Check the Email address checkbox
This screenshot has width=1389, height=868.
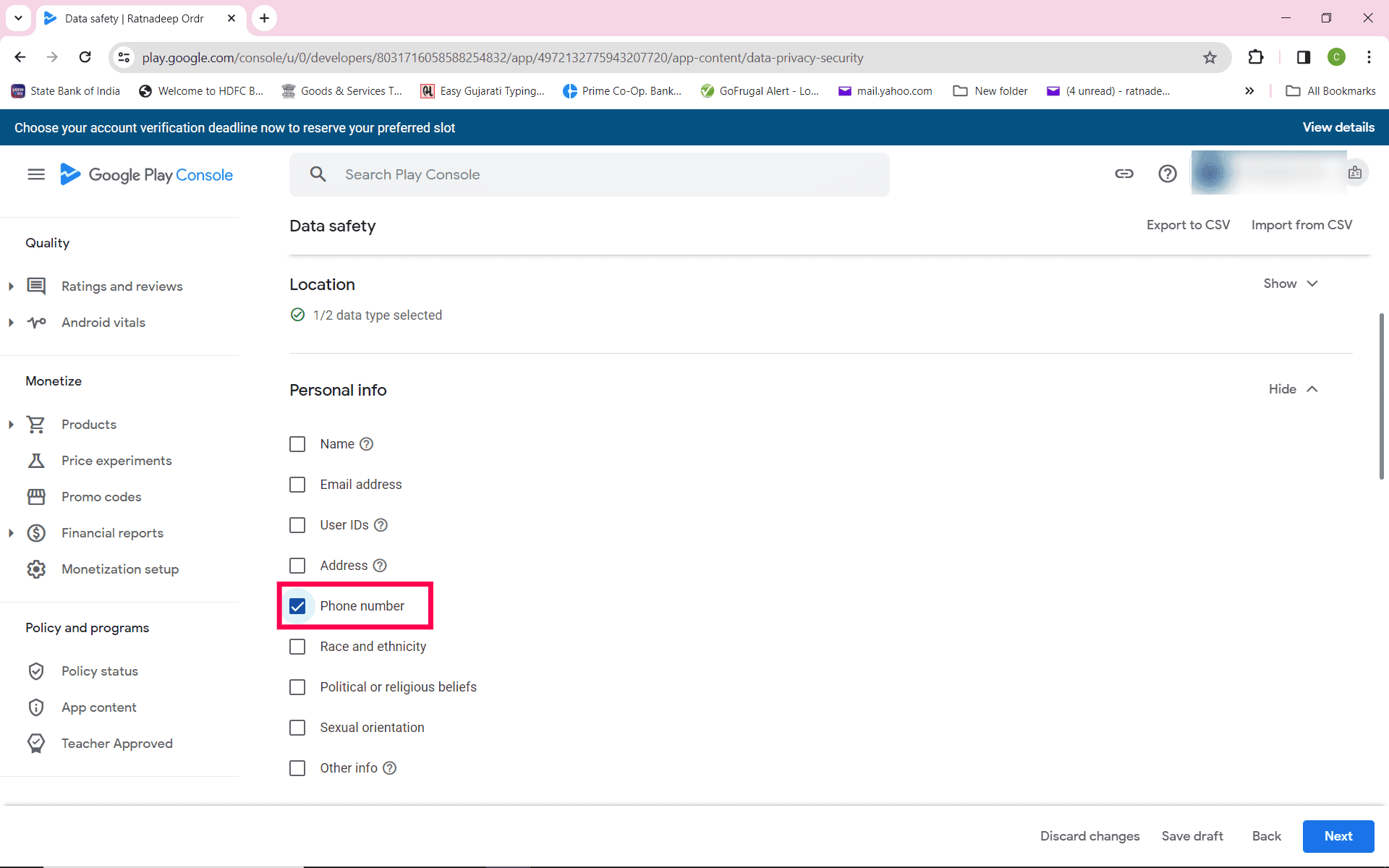click(297, 485)
